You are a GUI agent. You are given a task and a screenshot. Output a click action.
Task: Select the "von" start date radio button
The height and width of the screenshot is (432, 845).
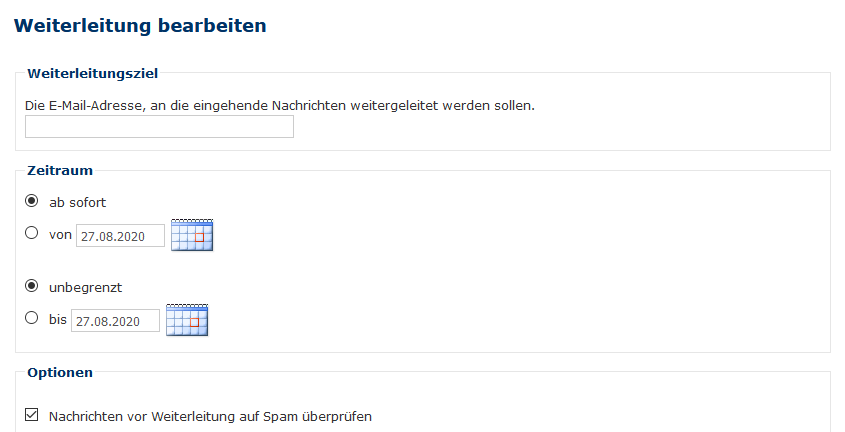tap(32, 233)
